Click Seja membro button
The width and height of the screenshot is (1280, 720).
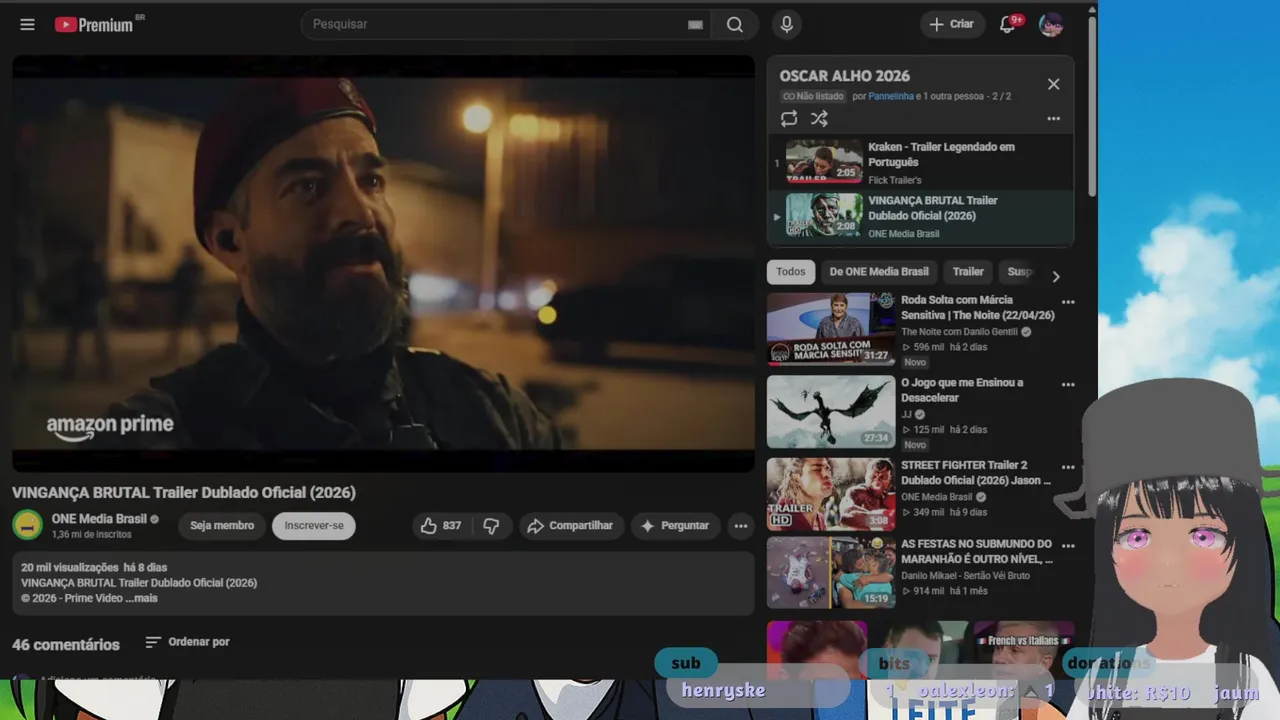pos(222,525)
